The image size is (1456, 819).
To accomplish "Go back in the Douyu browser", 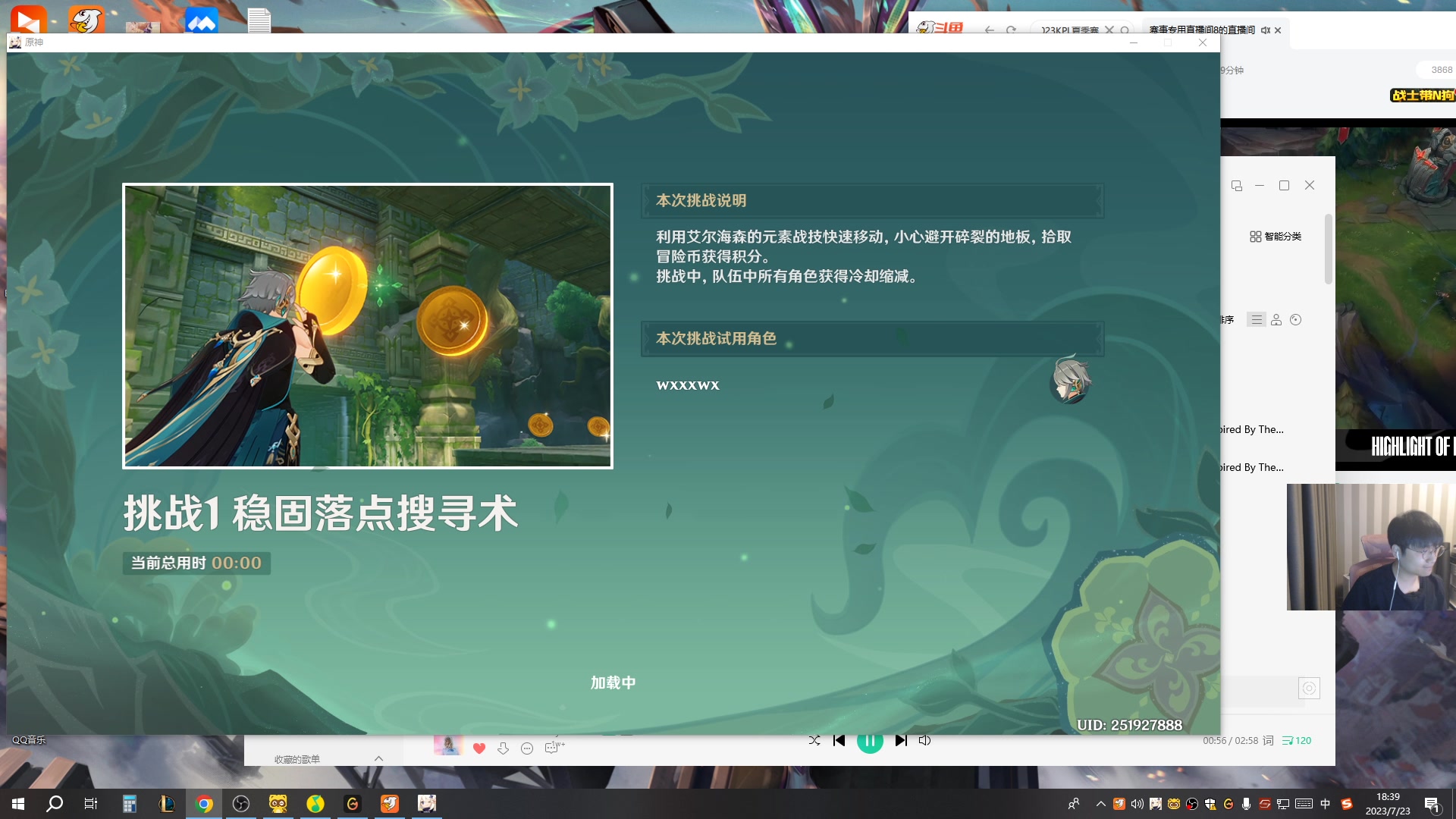I will click(x=989, y=30).
